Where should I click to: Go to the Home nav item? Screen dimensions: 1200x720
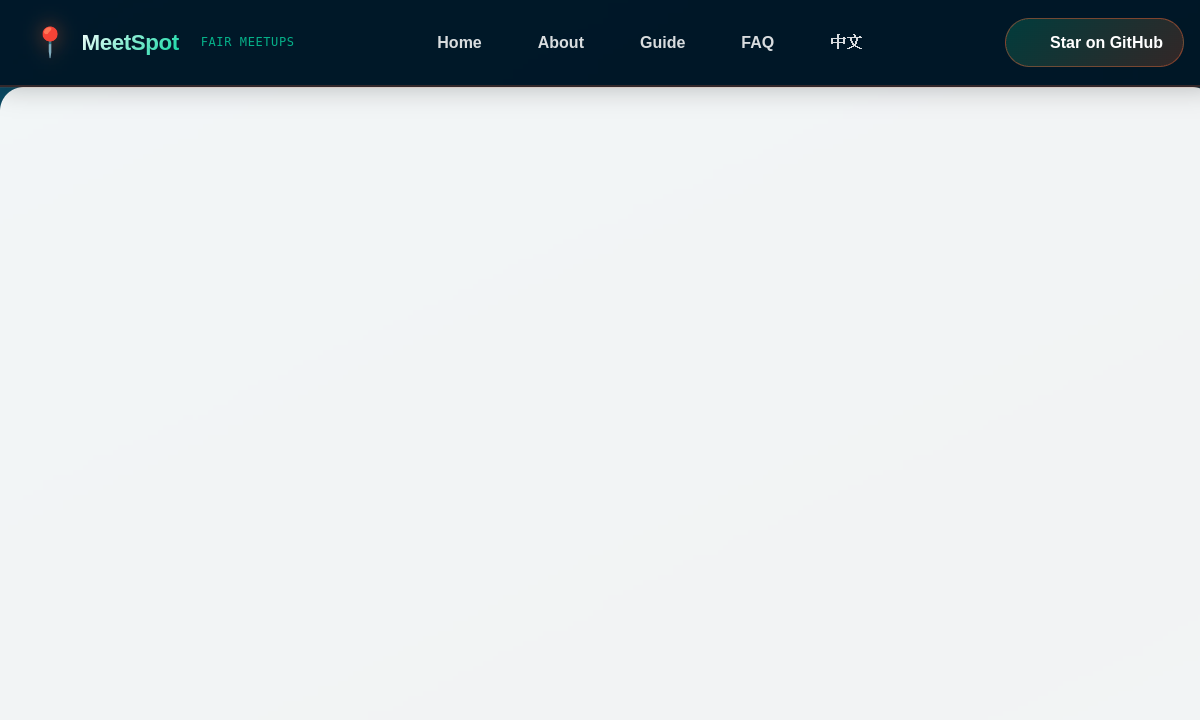(x=459, y=42)
